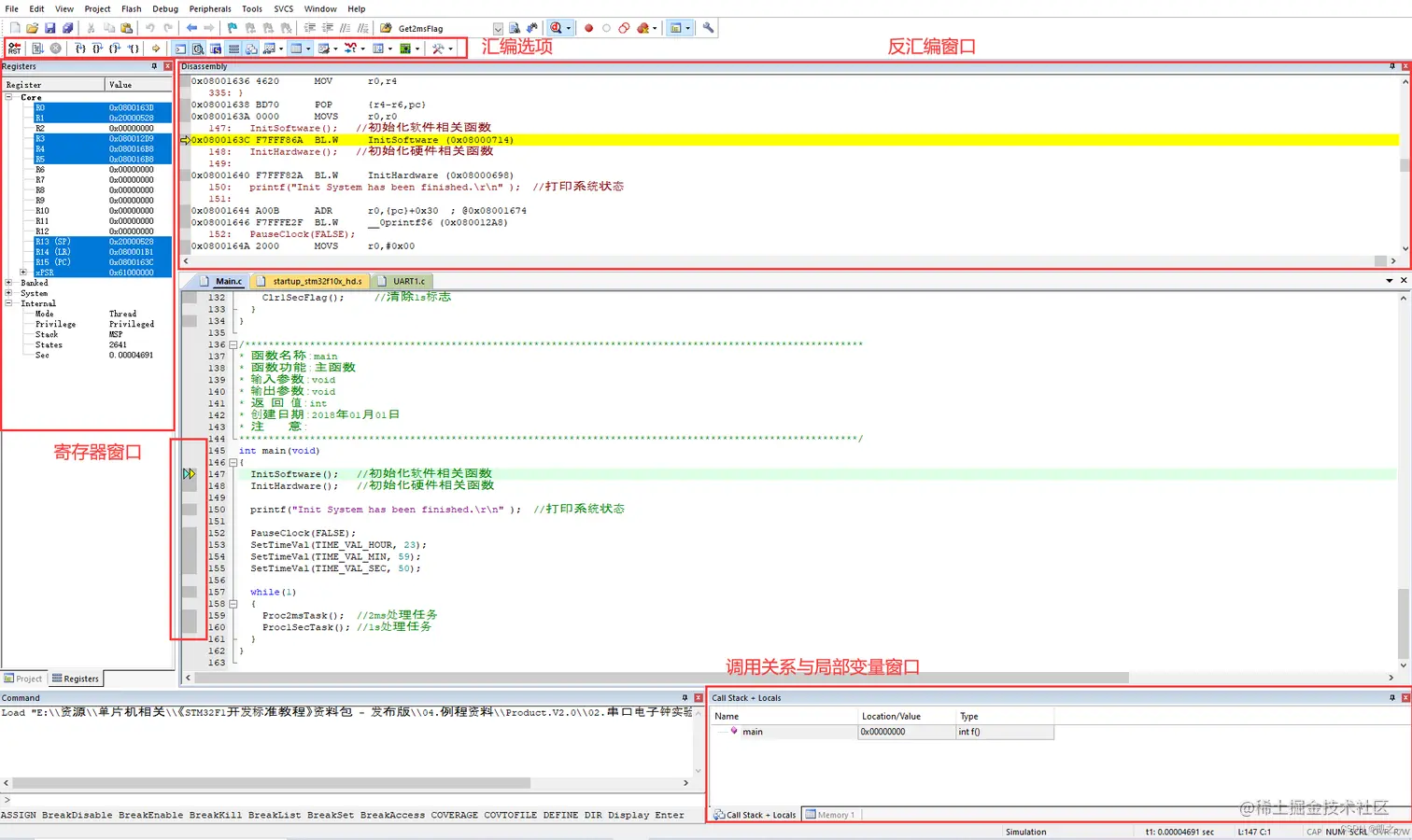Viewport: 1412px width, 840px height.
Task: Expand the System register group
Action: 9,293
